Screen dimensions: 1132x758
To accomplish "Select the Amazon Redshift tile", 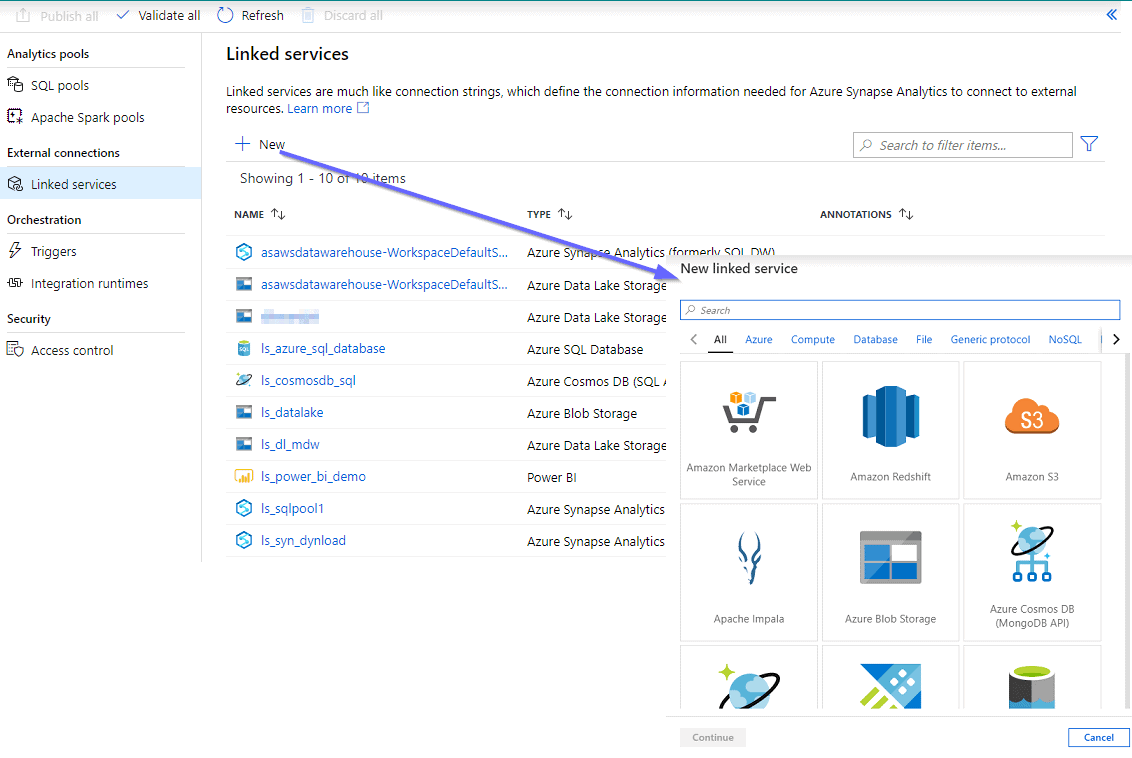I will coord(890,430).
